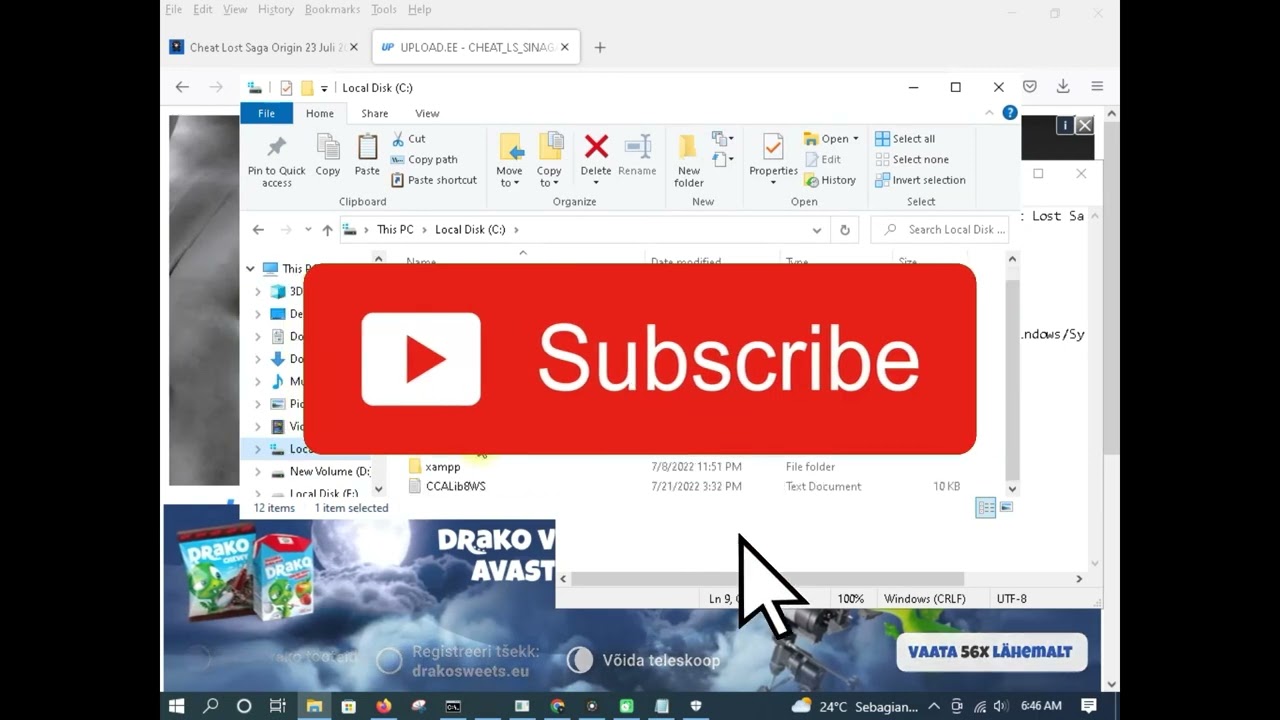Collapse the Explorer ribbon

(x=990, y=113)
